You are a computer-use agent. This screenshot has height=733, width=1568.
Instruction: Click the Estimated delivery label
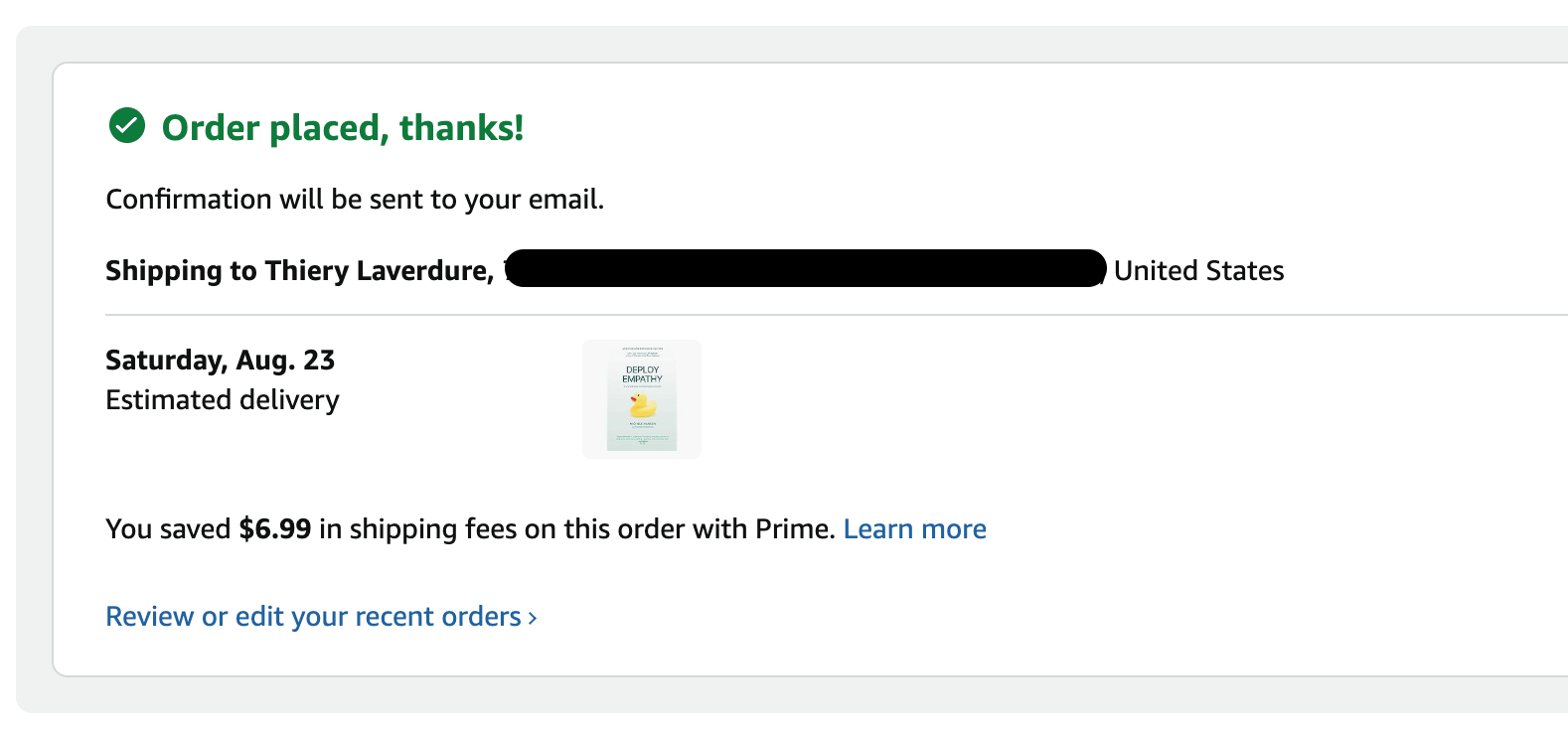(x=222, y=400)
